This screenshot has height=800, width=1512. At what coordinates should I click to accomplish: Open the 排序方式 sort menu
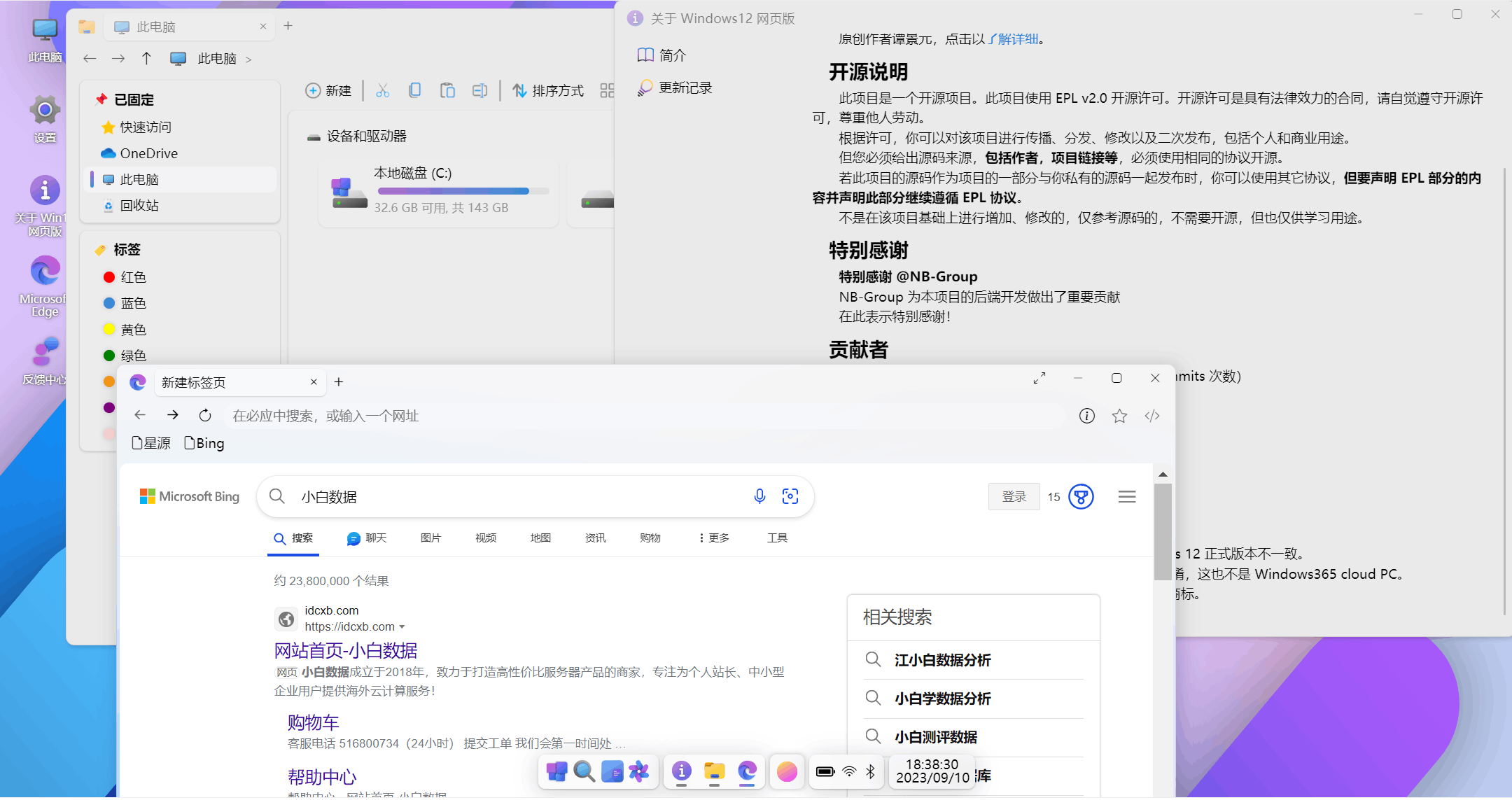[548, 90]
